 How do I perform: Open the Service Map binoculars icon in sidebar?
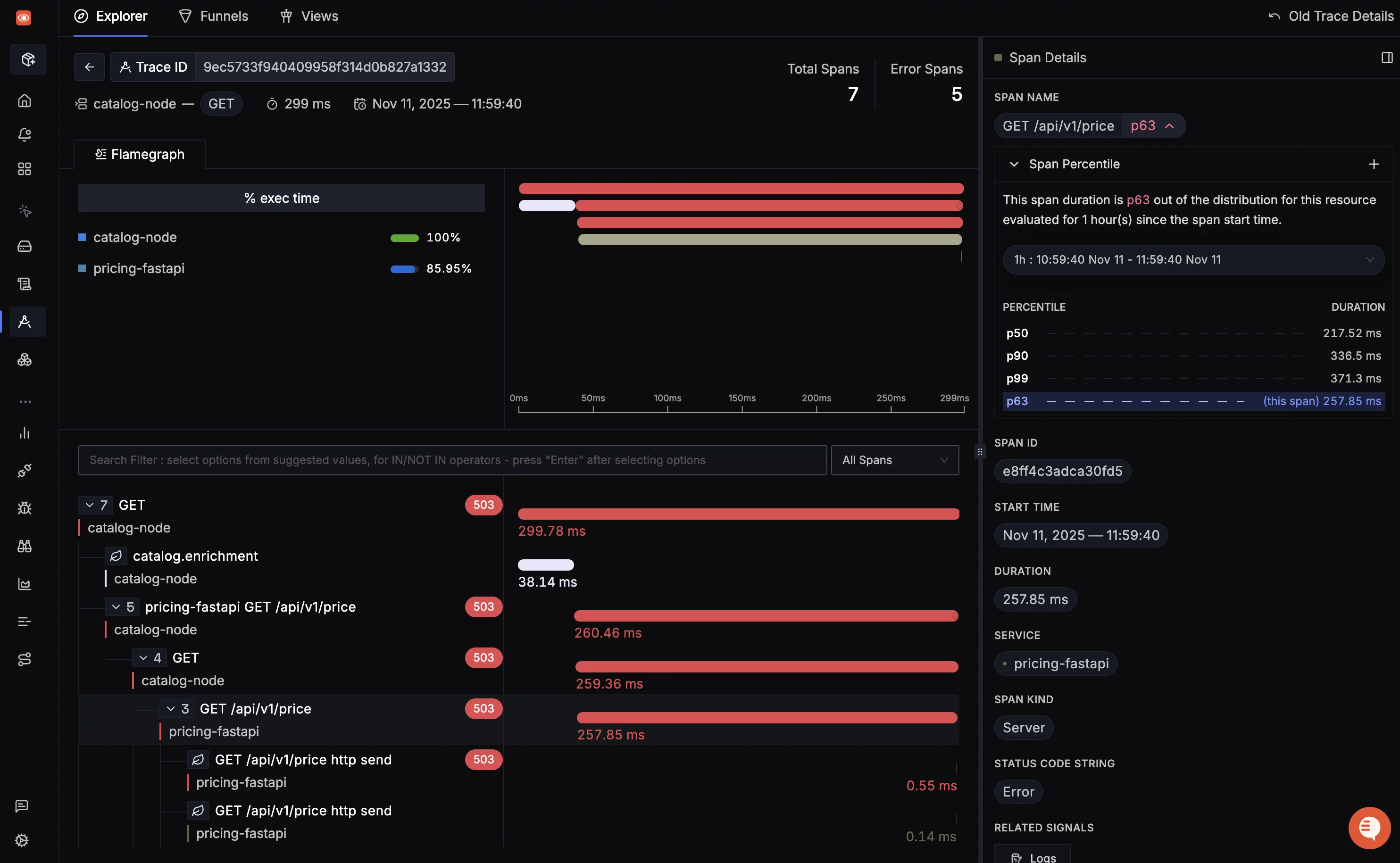click(x=25, y=546)
